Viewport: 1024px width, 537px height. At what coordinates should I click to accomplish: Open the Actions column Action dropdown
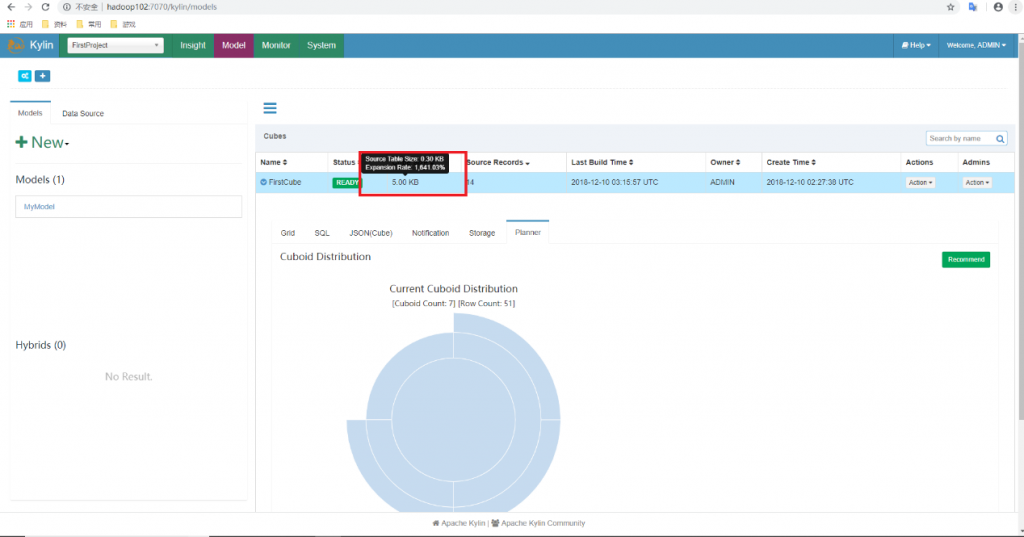pos(920,183)
